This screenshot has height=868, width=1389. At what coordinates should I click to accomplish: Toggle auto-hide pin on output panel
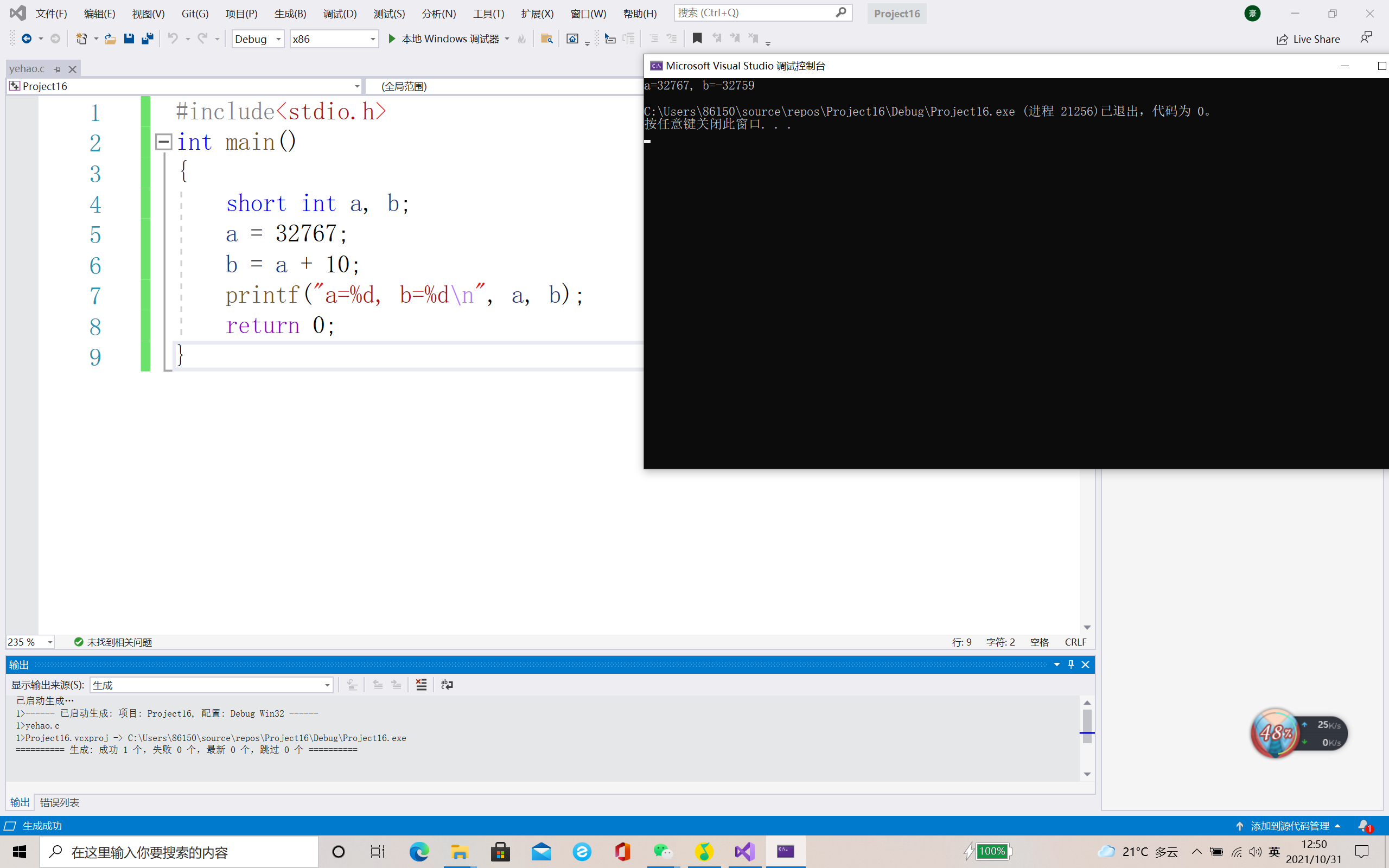coord(1071,664)
